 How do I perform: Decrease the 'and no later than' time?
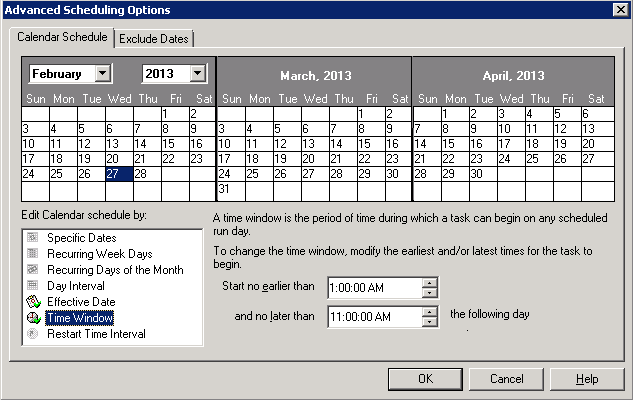(430, 323)
